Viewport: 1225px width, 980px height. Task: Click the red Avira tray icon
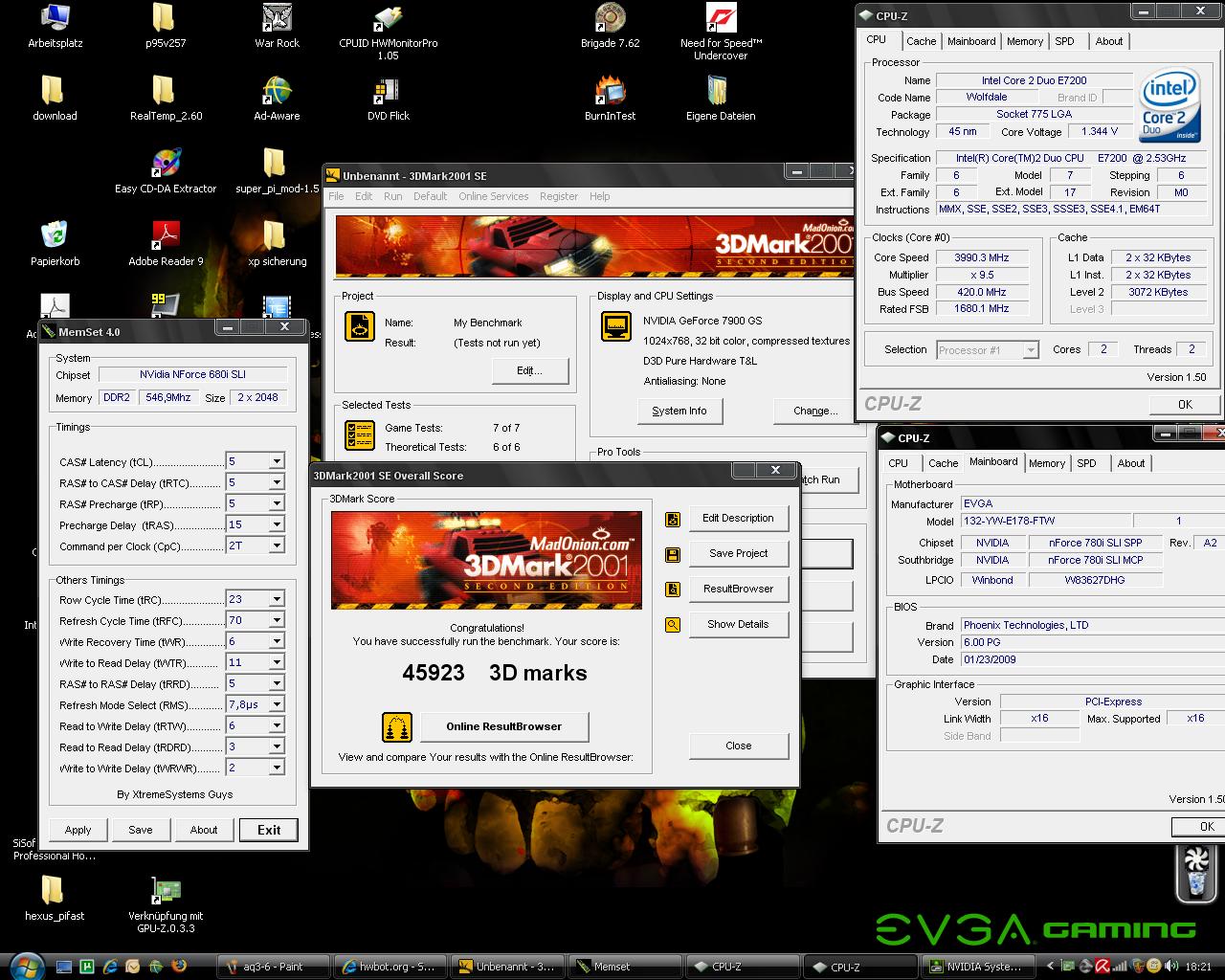click(1102, 966)
